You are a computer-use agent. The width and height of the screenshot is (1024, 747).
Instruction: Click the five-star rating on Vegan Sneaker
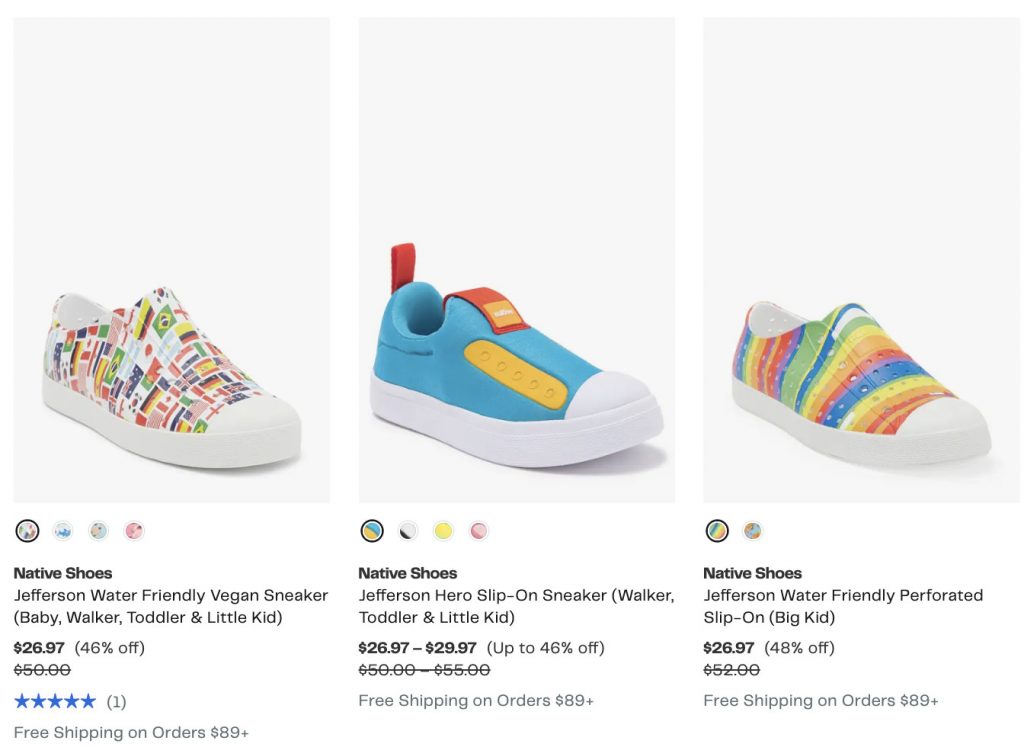click(56, 701)
